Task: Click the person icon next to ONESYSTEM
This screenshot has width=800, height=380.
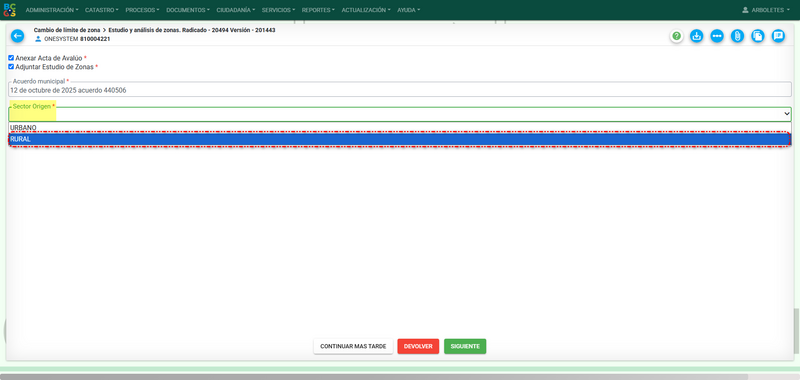Action: click(x=38, y=39)
